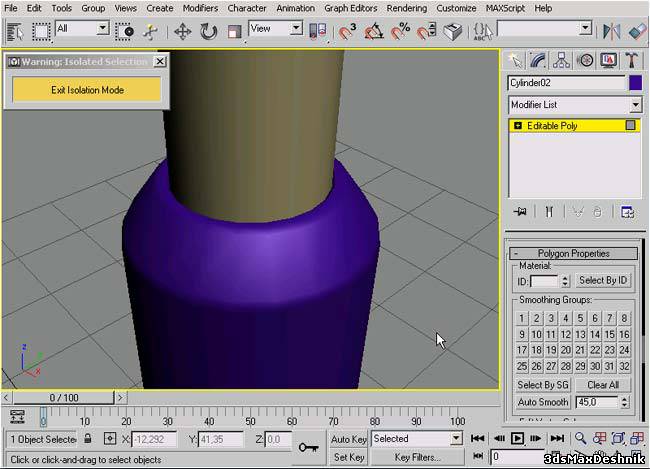Toggle Window/Crossing selection mode
This screenshot has height=469, width=650.
[124, 32]
